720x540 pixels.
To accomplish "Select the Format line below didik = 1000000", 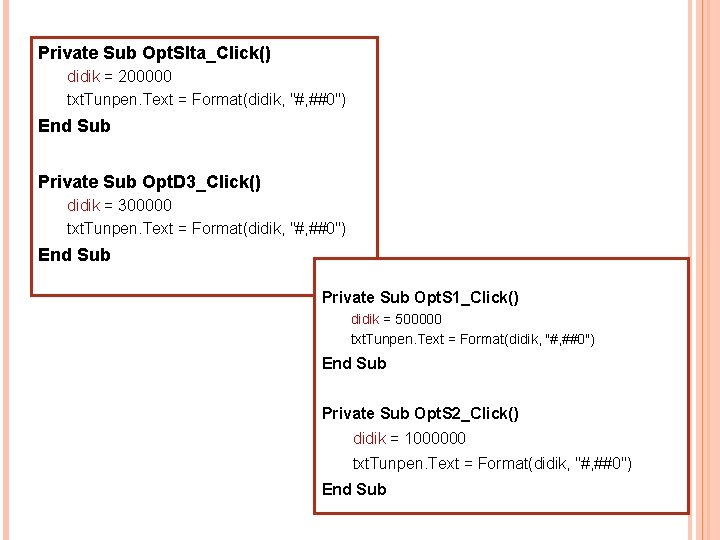I will [492, 463].
